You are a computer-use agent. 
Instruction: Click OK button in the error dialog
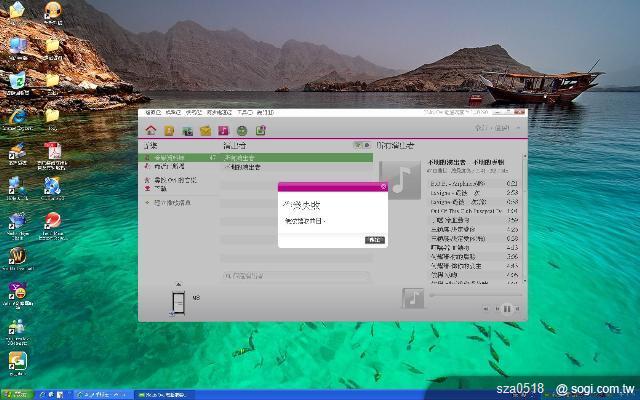pyautogui.click(x=375, y=240)
